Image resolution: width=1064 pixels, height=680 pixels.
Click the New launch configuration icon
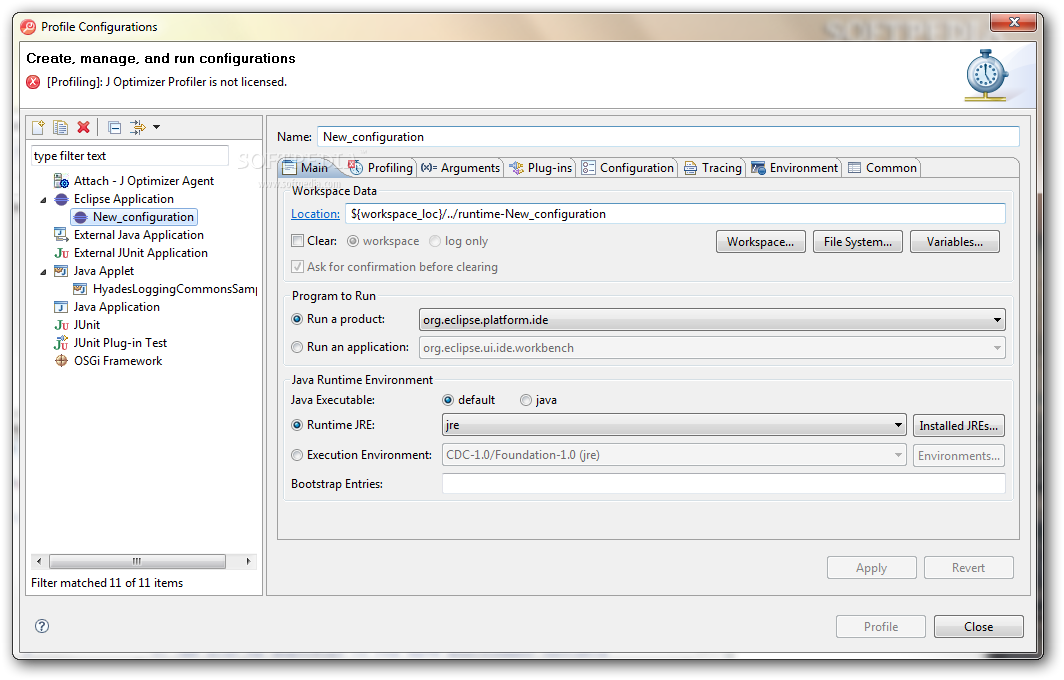click(x=39, y=127)
